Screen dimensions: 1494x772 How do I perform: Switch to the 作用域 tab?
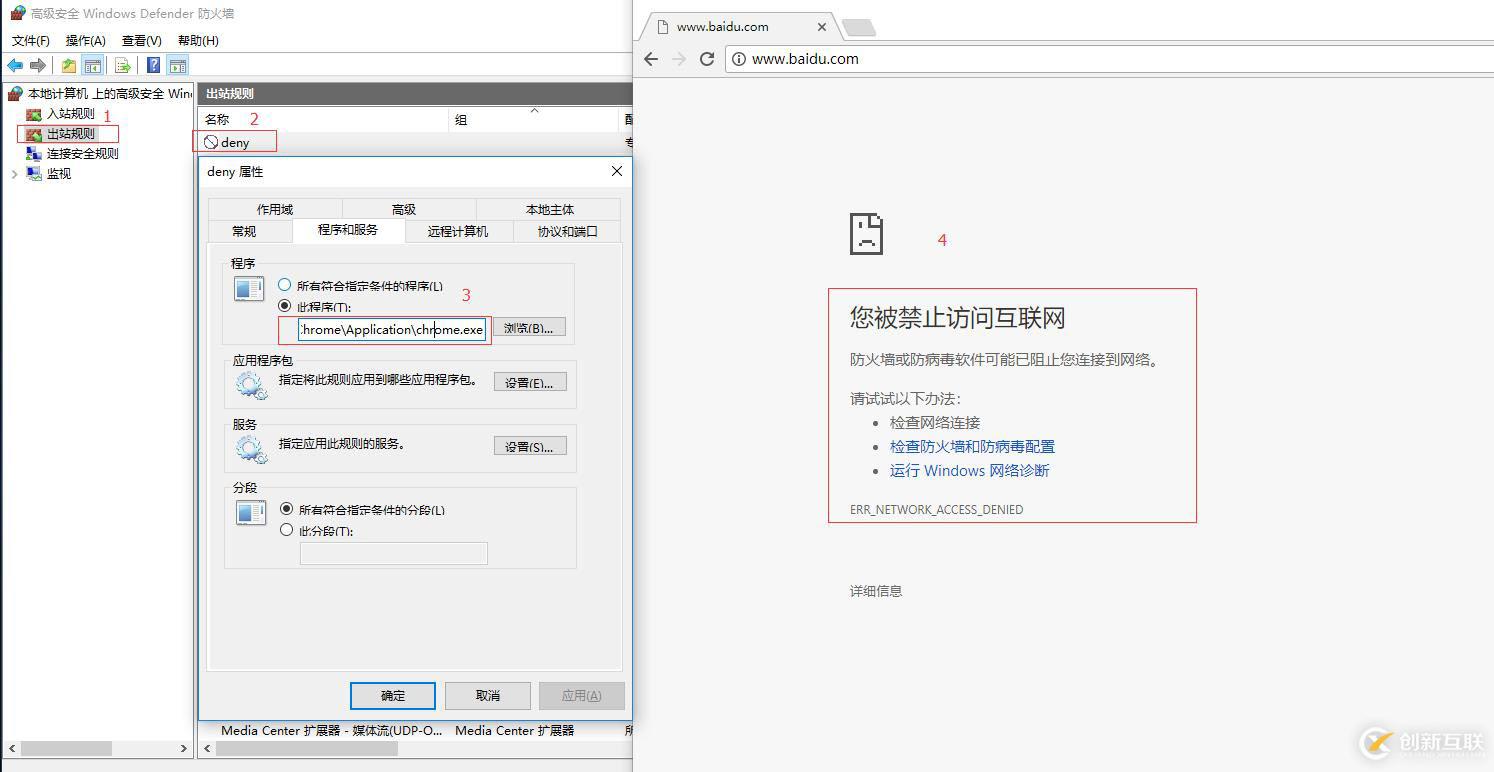(275, 208)
